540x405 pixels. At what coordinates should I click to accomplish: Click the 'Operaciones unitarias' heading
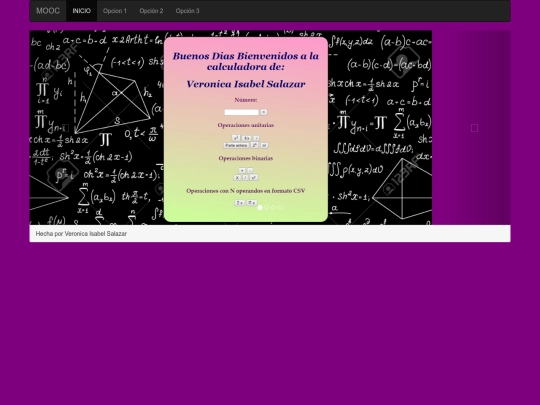[x=246, y=125]
